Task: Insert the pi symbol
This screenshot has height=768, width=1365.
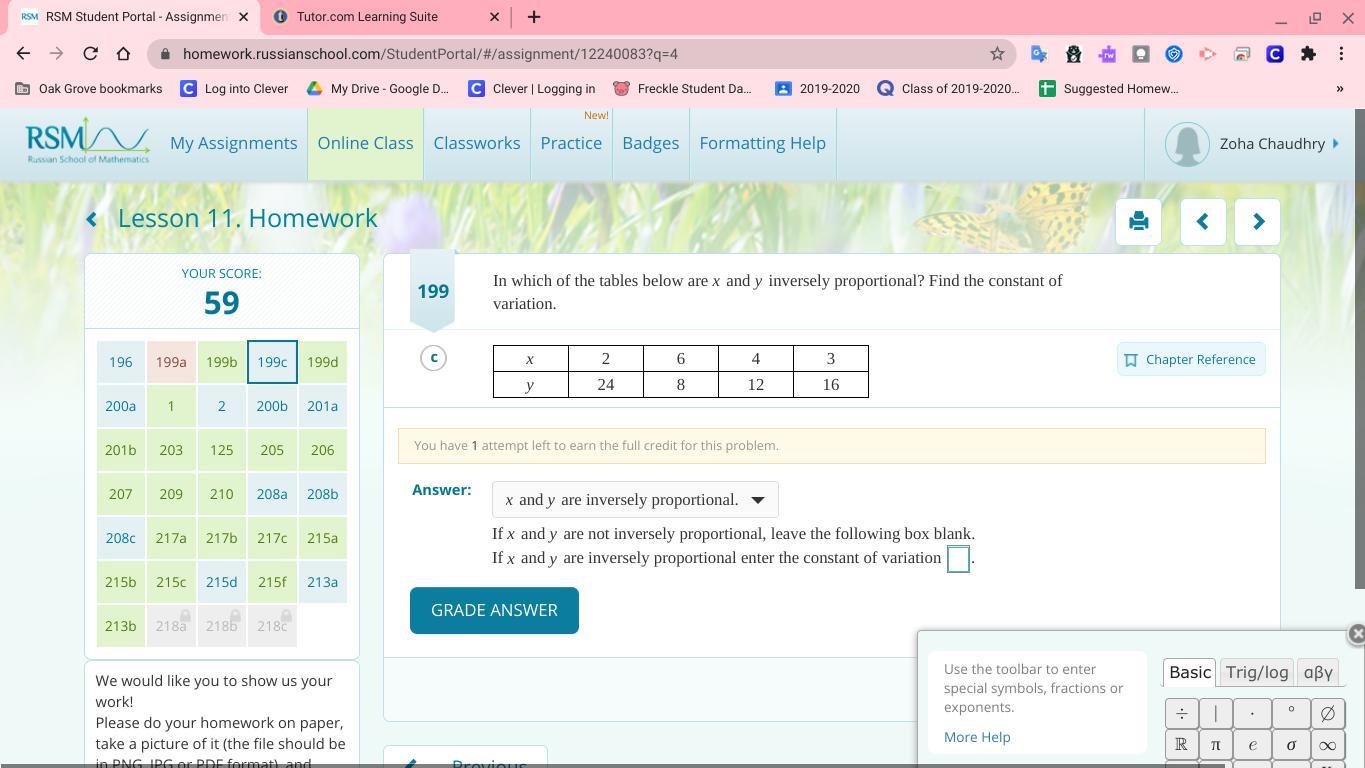Action: [1215, 745]
